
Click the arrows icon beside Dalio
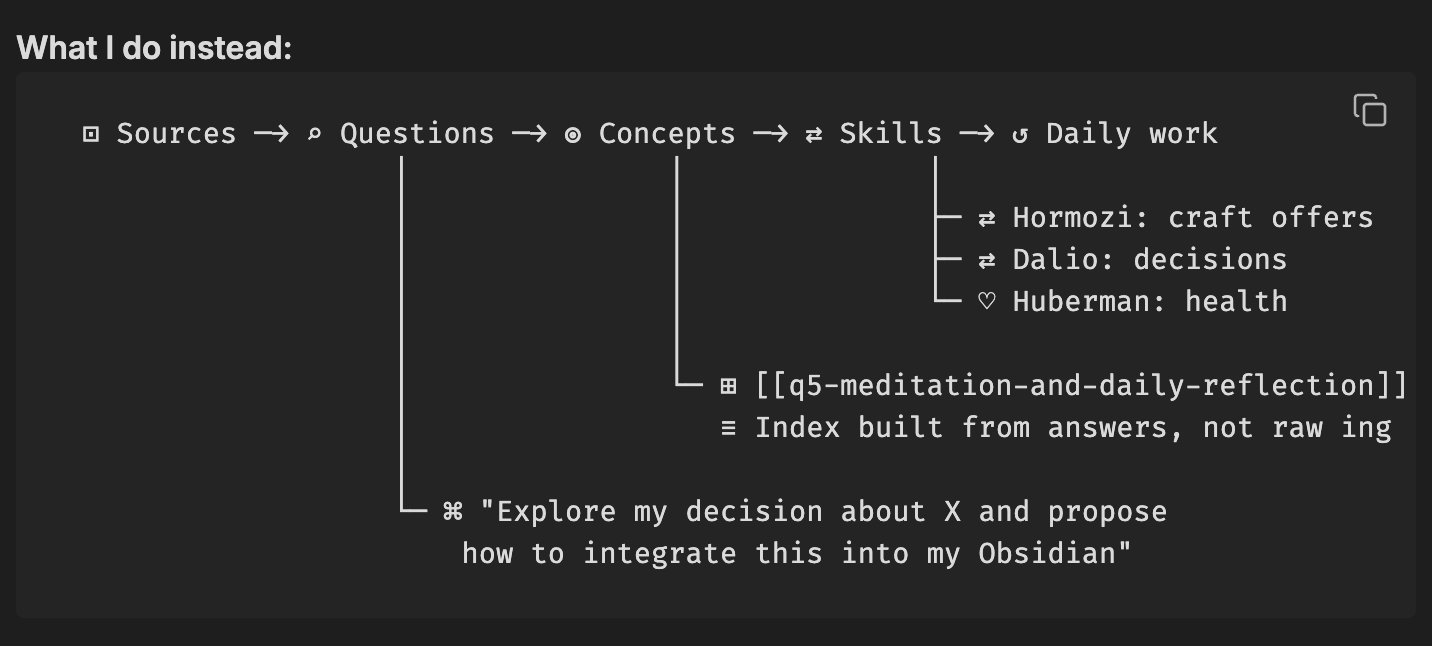click(986, 260)
